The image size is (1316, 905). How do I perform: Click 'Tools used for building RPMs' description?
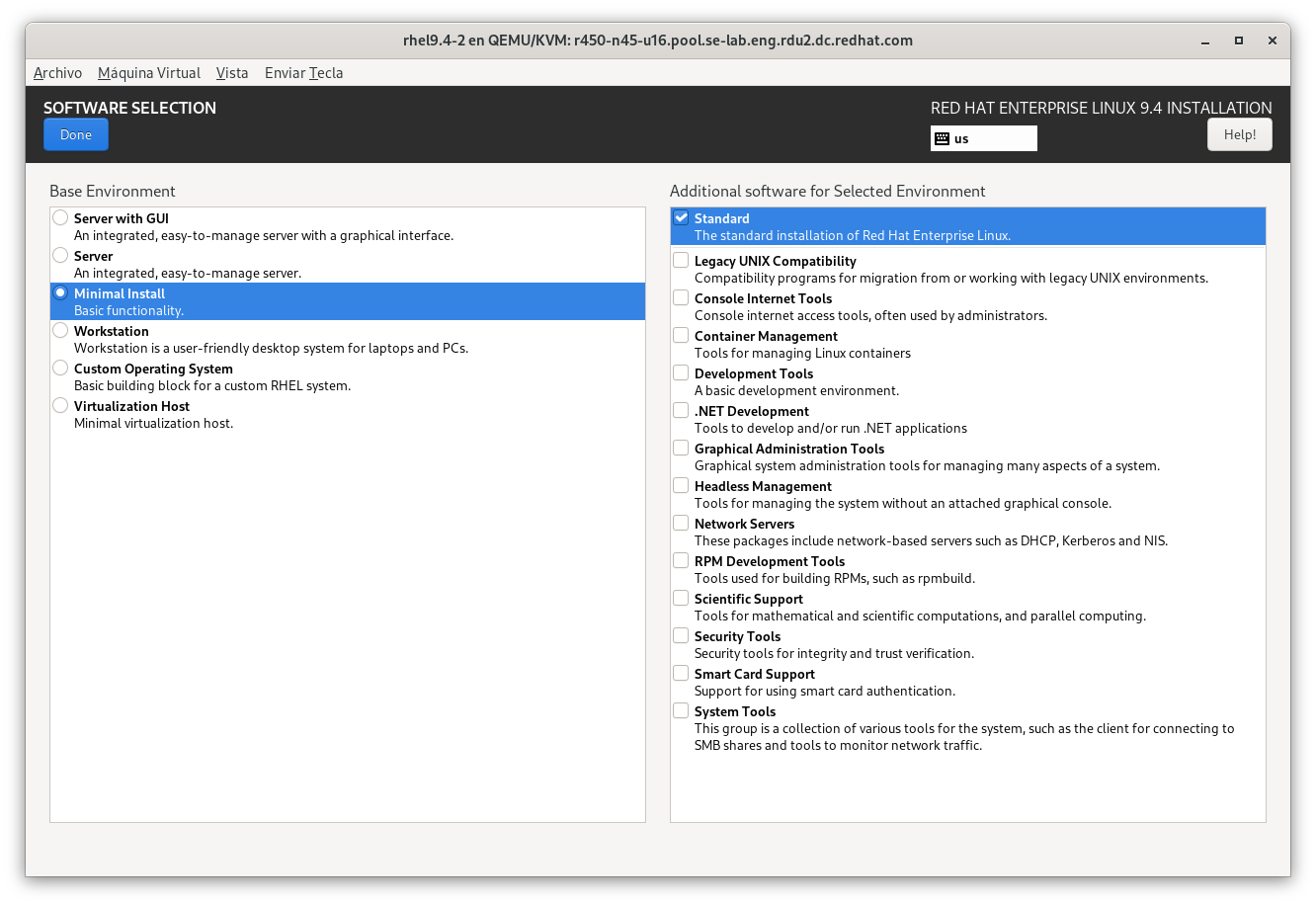(835, 578)
